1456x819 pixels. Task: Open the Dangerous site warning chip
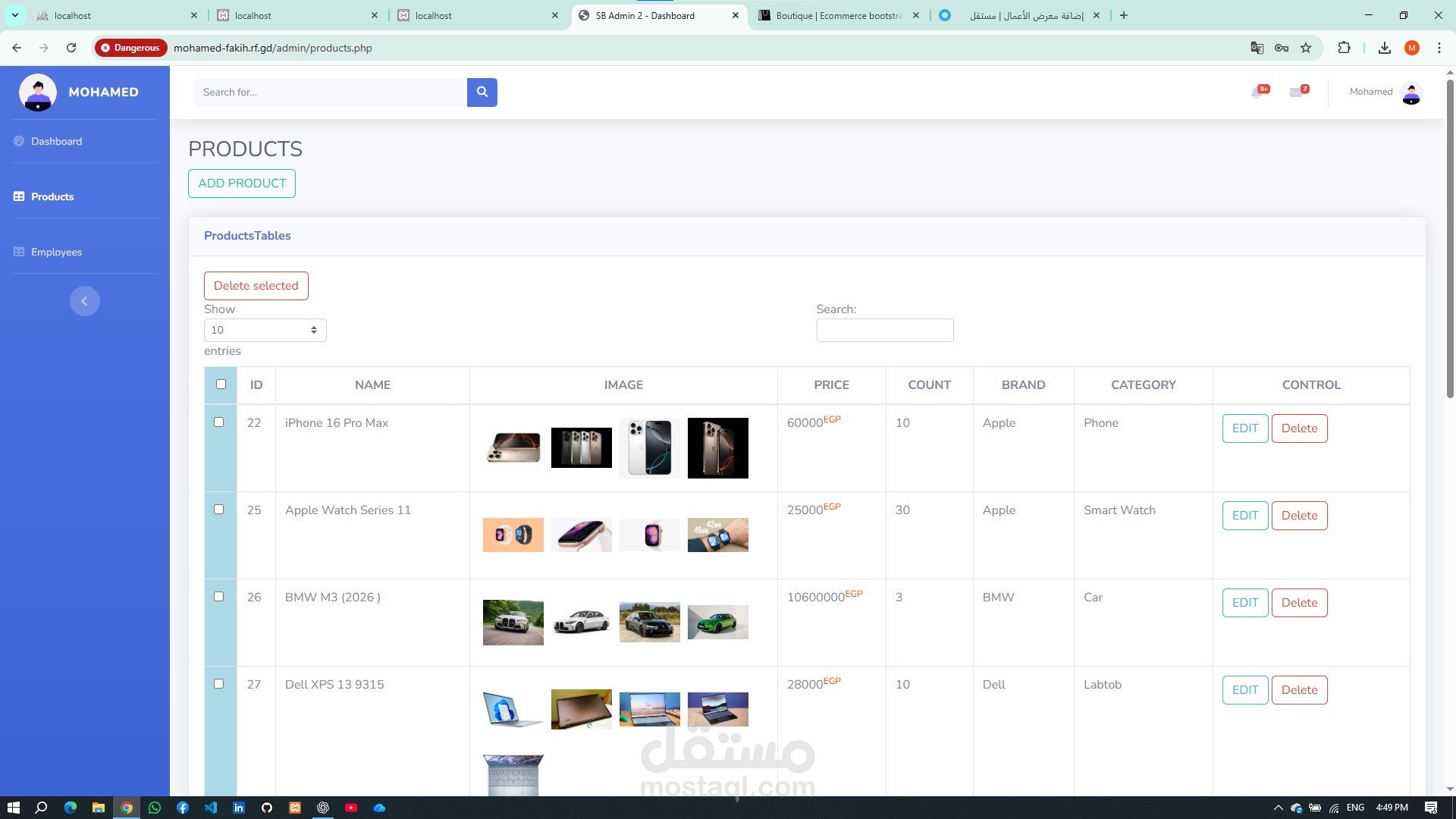(x=130, y=48)
